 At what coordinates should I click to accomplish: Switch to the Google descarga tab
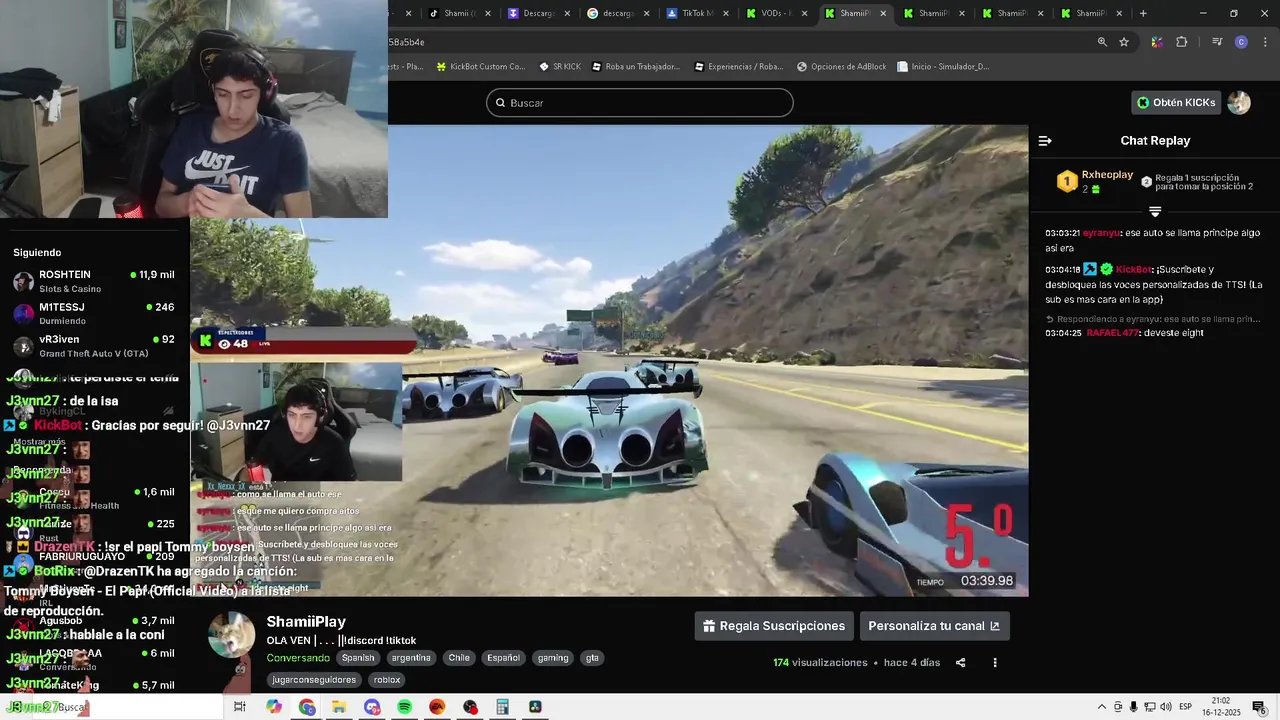[x=619, y=13]
